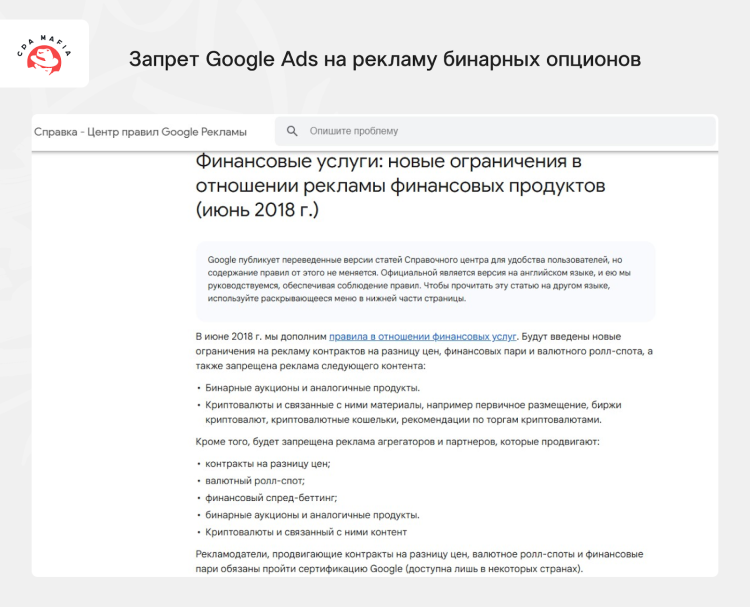Click bullet 'контракты на разницу цен;'

[268, 464]
